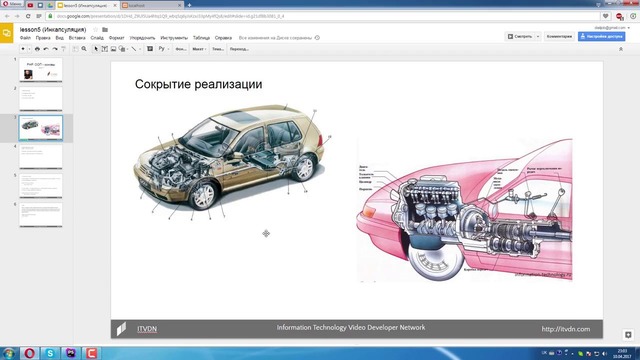Click the blue Настройки доступа button

pos(602,36)
